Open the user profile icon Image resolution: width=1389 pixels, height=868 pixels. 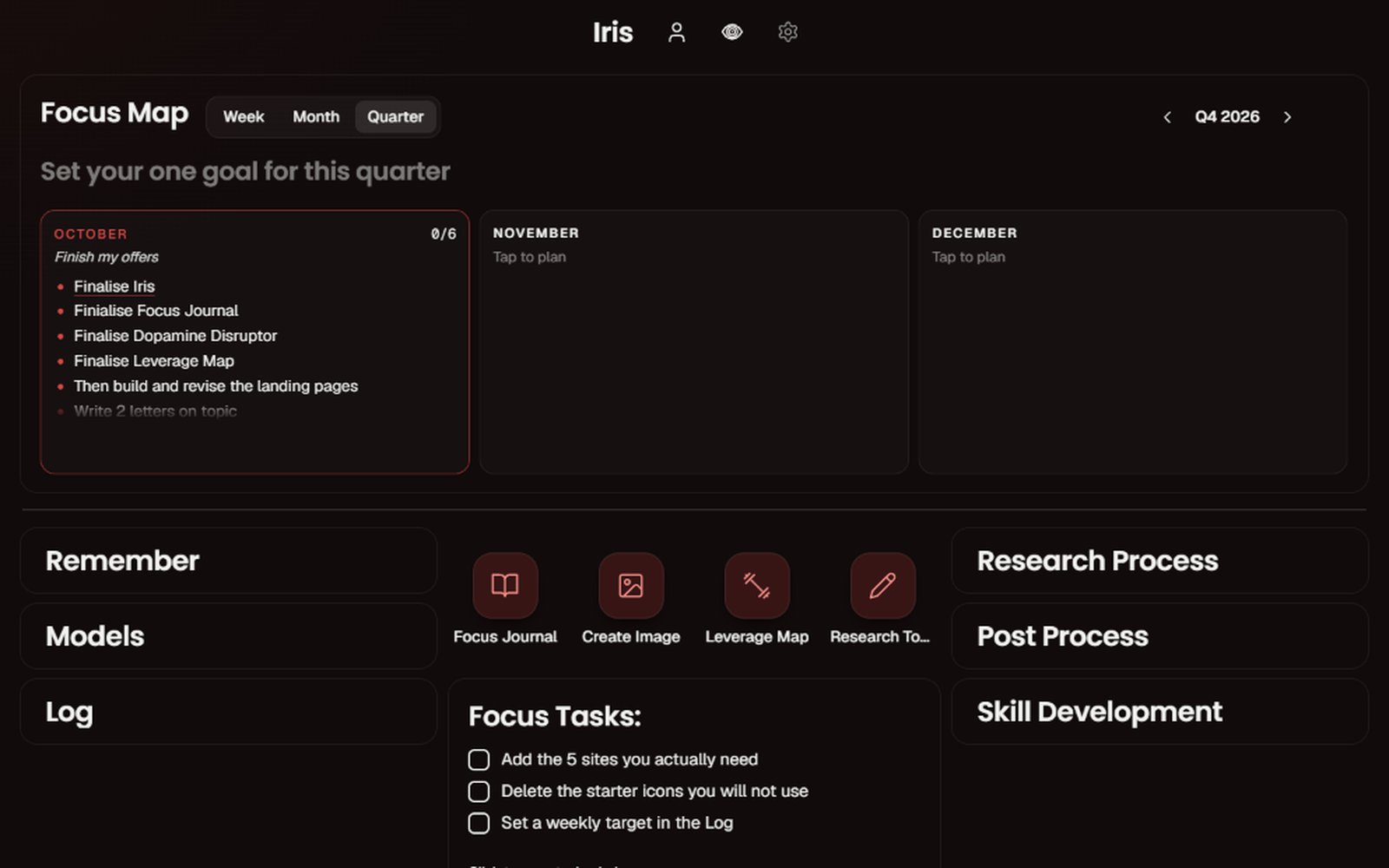(676, 33)
